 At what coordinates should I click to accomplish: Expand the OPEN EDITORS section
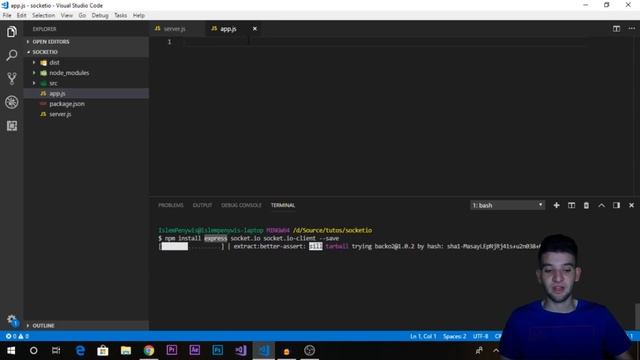[x=87, y=42]
